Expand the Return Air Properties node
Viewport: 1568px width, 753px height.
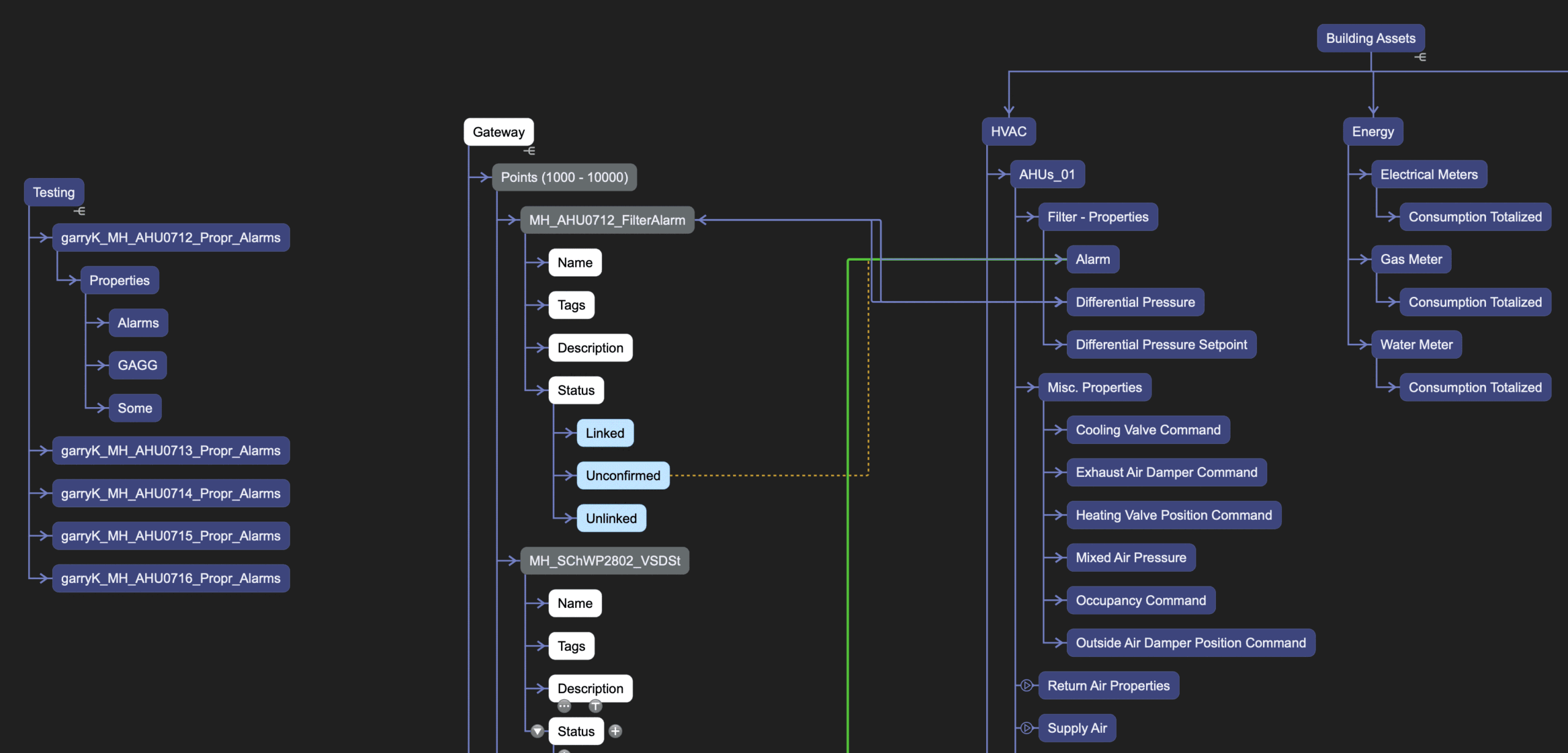[x=1027, y=686]
